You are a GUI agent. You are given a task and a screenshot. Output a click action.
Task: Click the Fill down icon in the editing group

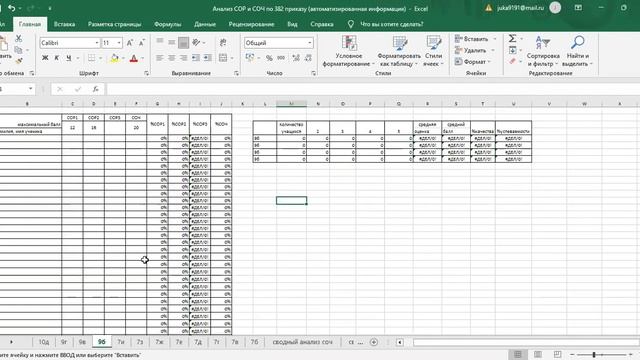[512, 50]
